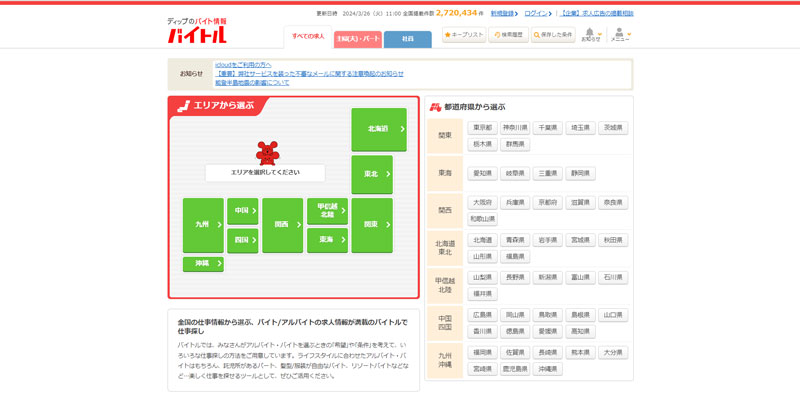Click the 都道府県から選ぶ map icon

tap(435, 107)
